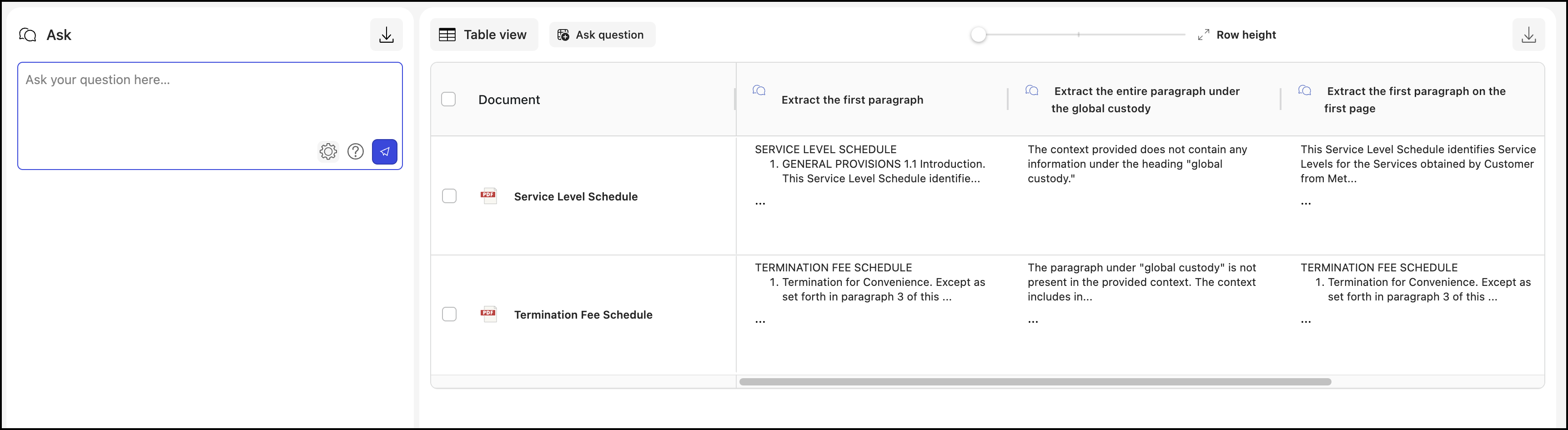This screenshot has width=1568, height=430.
Task: Switch to Table view
Action: point(484,35)
